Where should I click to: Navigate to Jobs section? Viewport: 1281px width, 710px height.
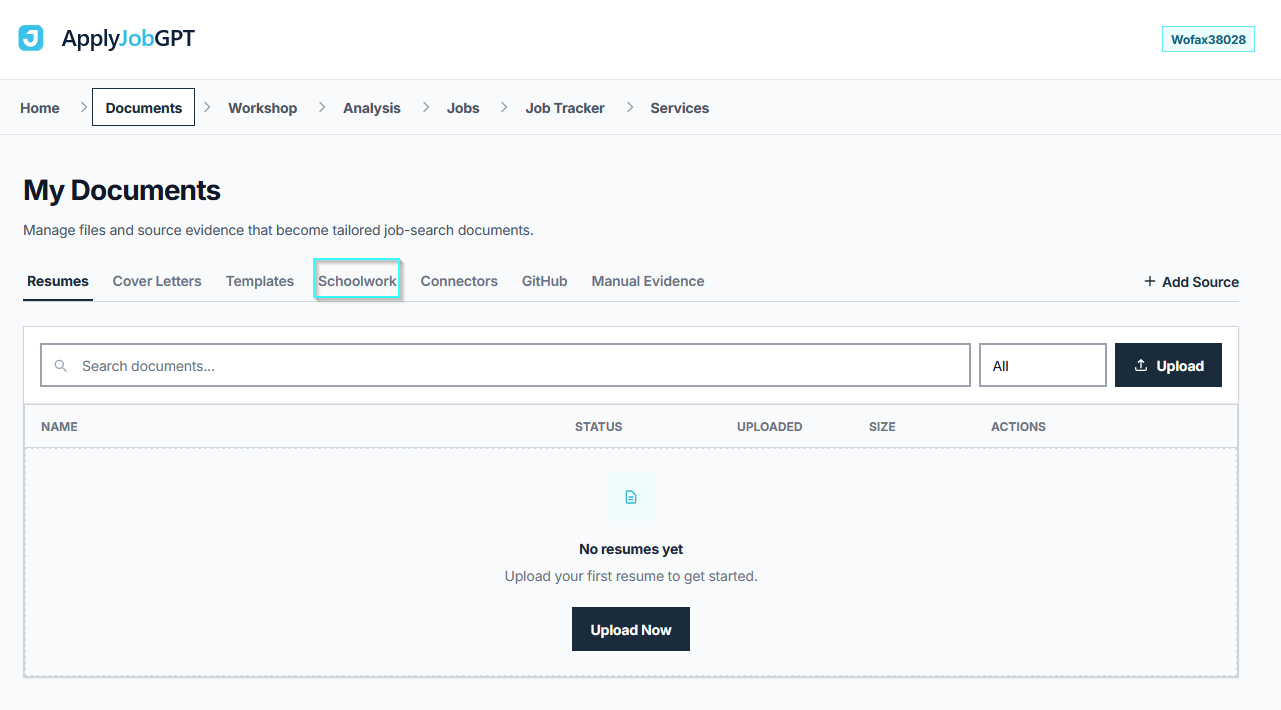pyautogui.click(x=463, y=108)
